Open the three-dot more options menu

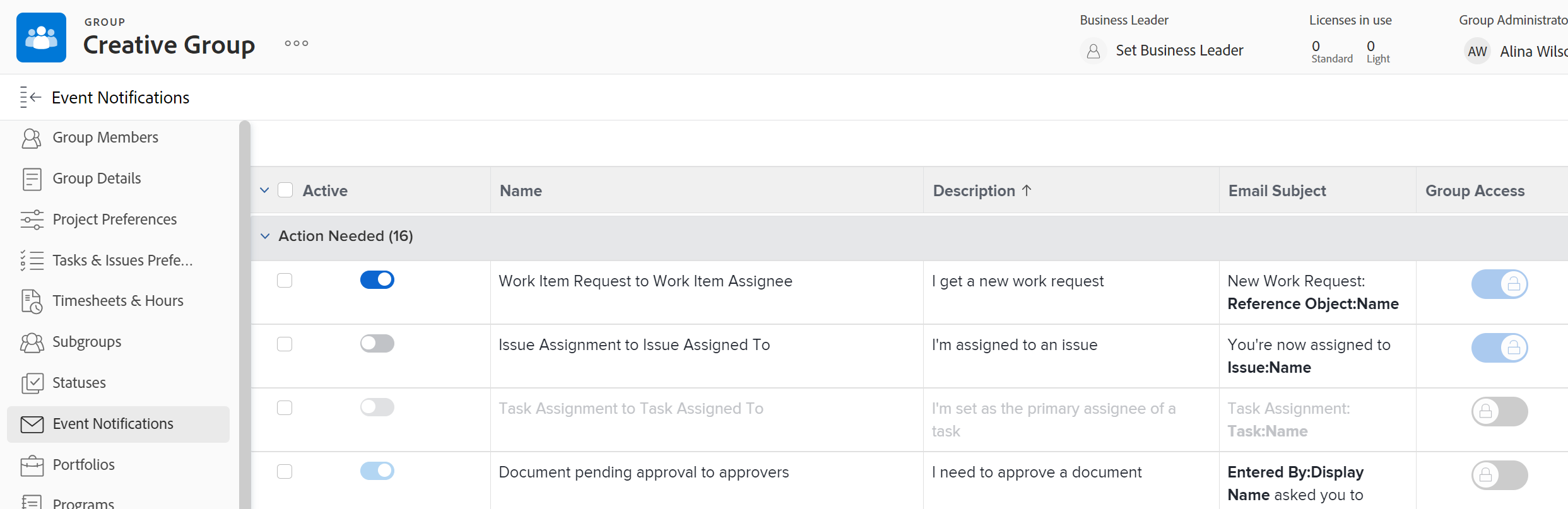pyautogui.click(x=297, y=44)
